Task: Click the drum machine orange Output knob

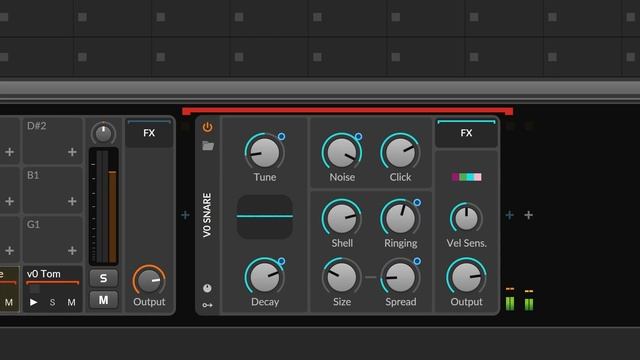Action: pyautogui.click(x=149, y=281)
